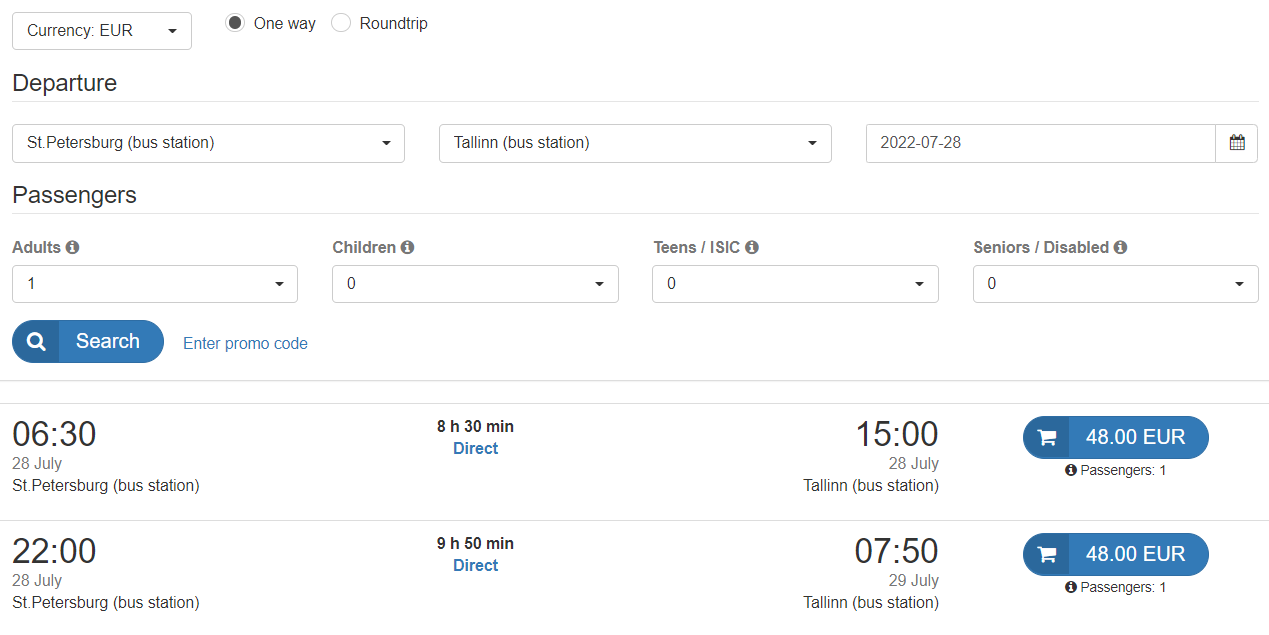Click the Teens / ISIC info icon
The height and width of the screenshot is (635, 1269).
click(752, 247)
